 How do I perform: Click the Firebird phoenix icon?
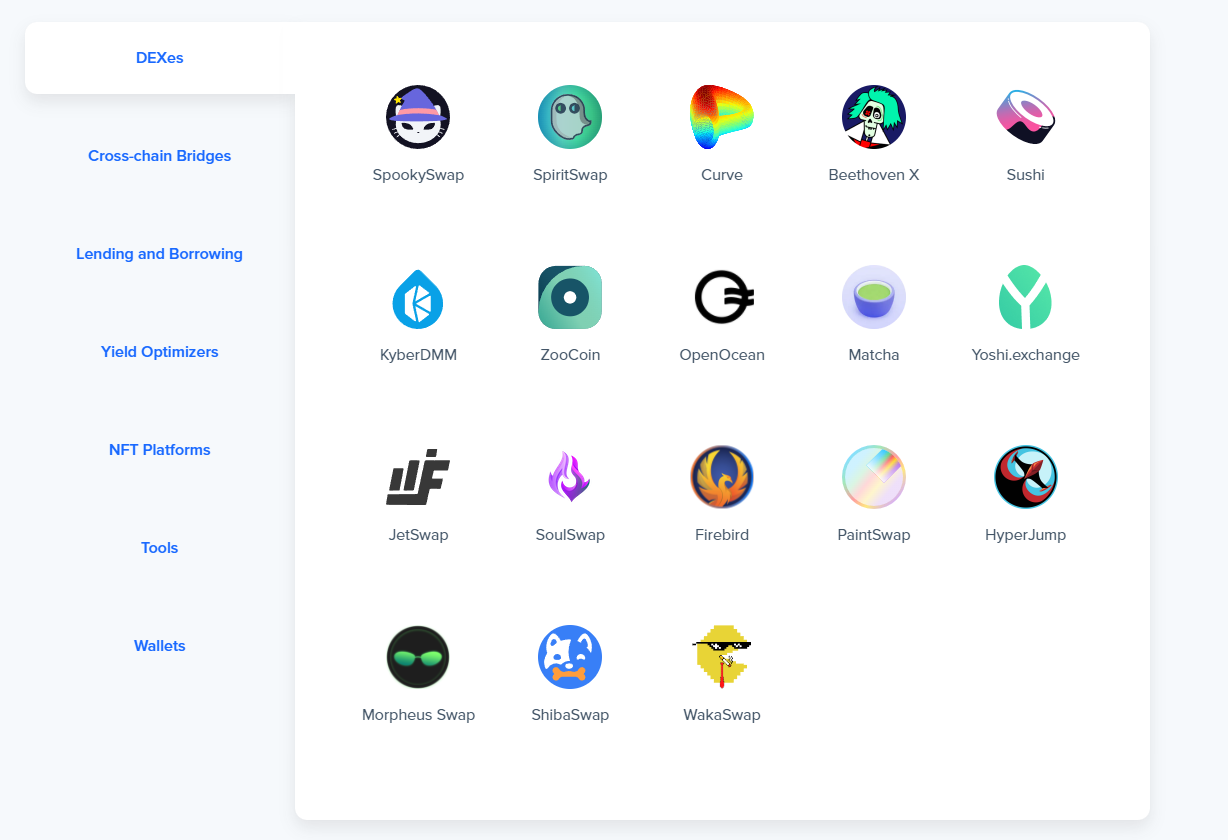coord(722,477)
